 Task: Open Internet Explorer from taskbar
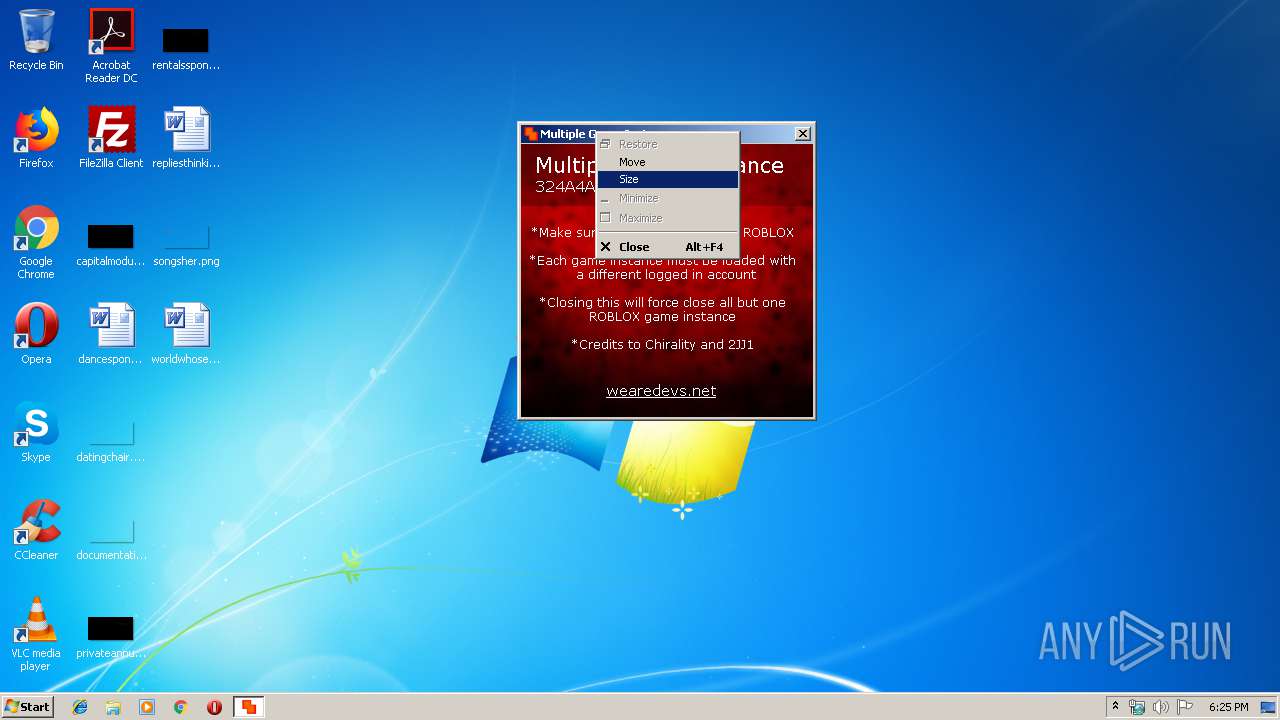click(x=80, y=707)
